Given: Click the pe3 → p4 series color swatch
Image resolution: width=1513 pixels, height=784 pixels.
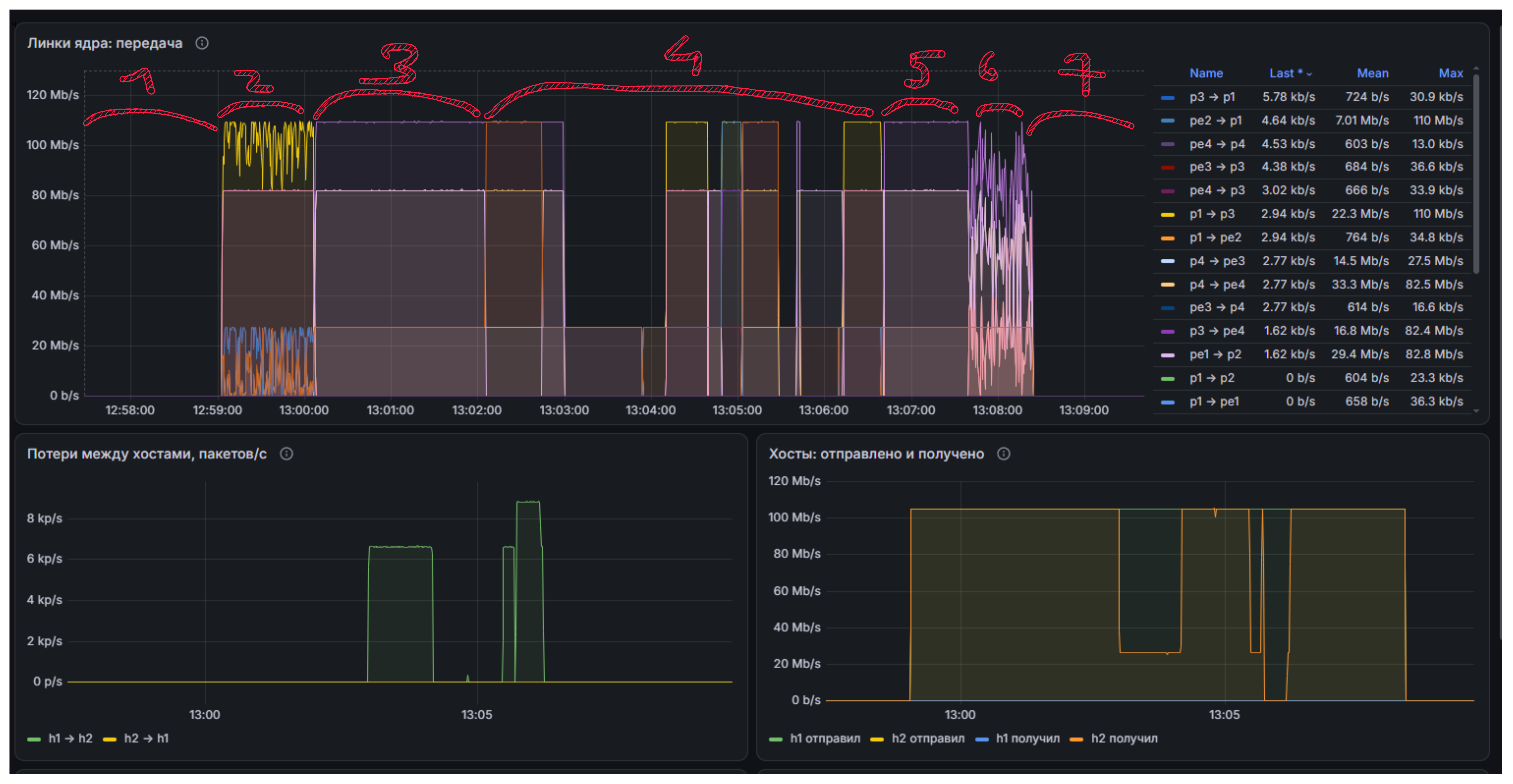Looking at the screenshot, I should click(1168, 308).
